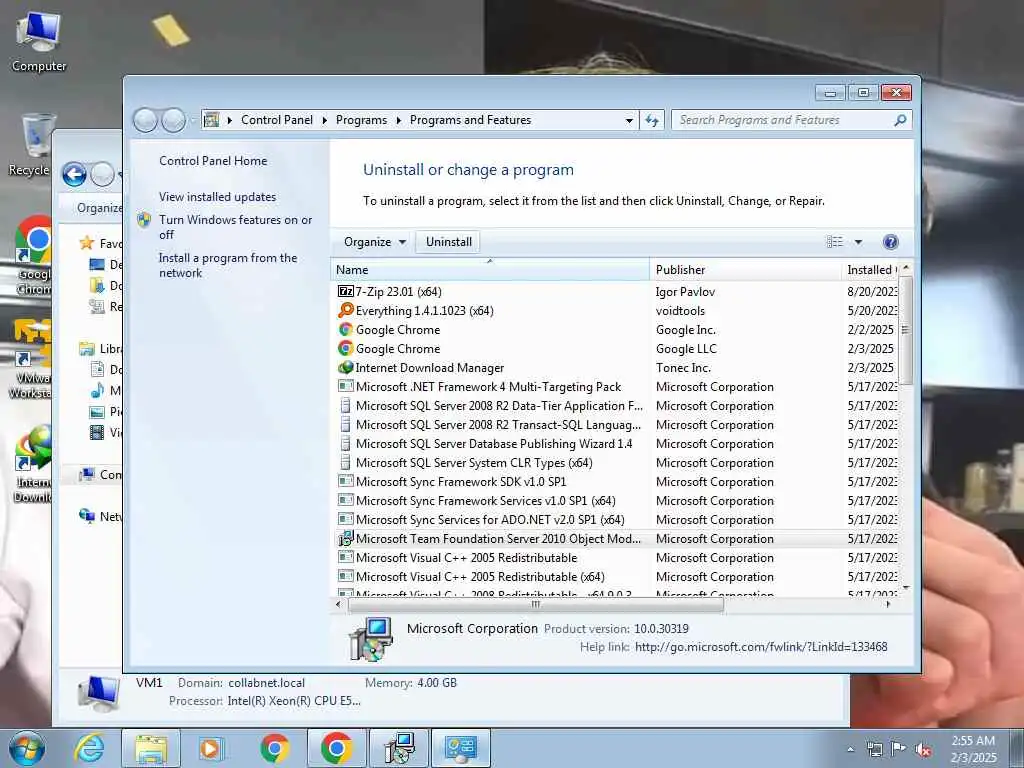Sort by the Publisher column header

(x=745, y=270)
